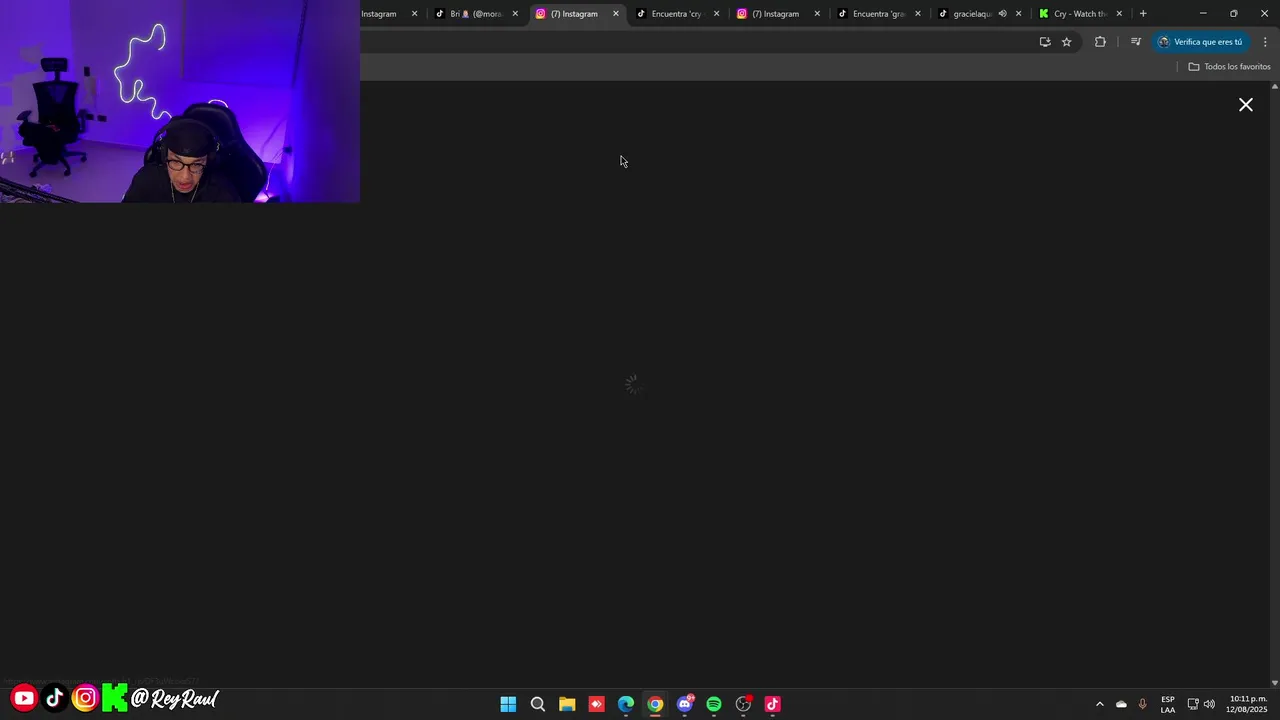This screenshot has width=1280, height=720.
Task: Open Windows Start menu
Action: pyautogui.click(x=508, y=704)
